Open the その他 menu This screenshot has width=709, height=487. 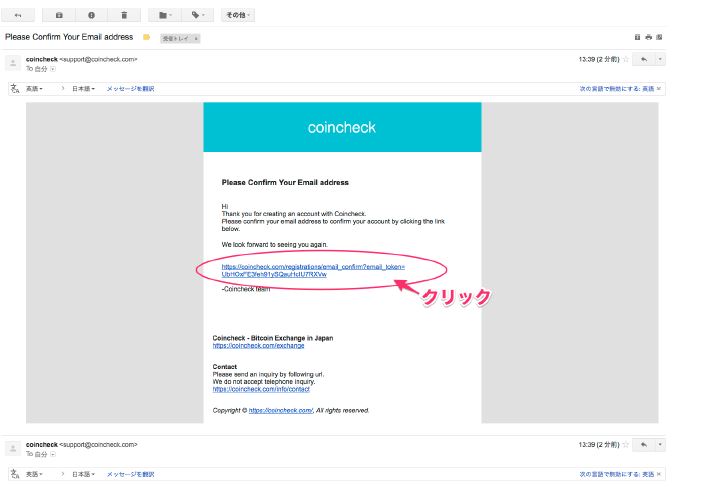(238, 15)
